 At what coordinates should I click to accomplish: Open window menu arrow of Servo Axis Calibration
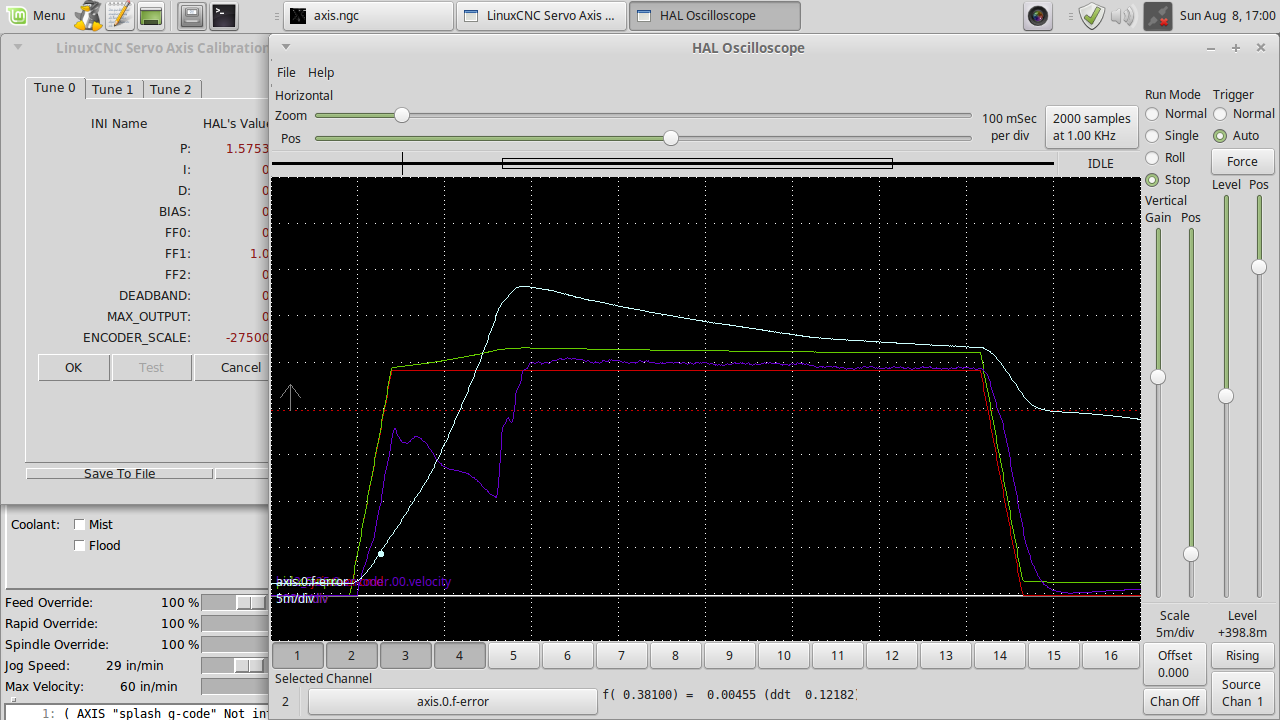[x=18, y=47]
